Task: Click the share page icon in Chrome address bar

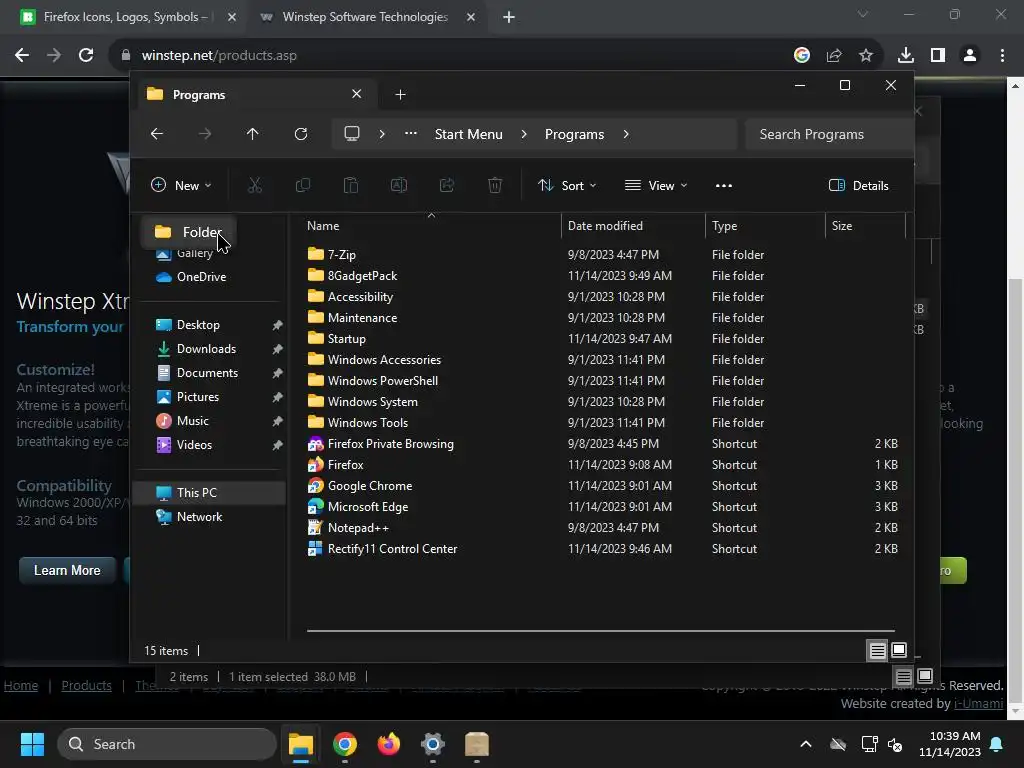Action: coord(834,56)
